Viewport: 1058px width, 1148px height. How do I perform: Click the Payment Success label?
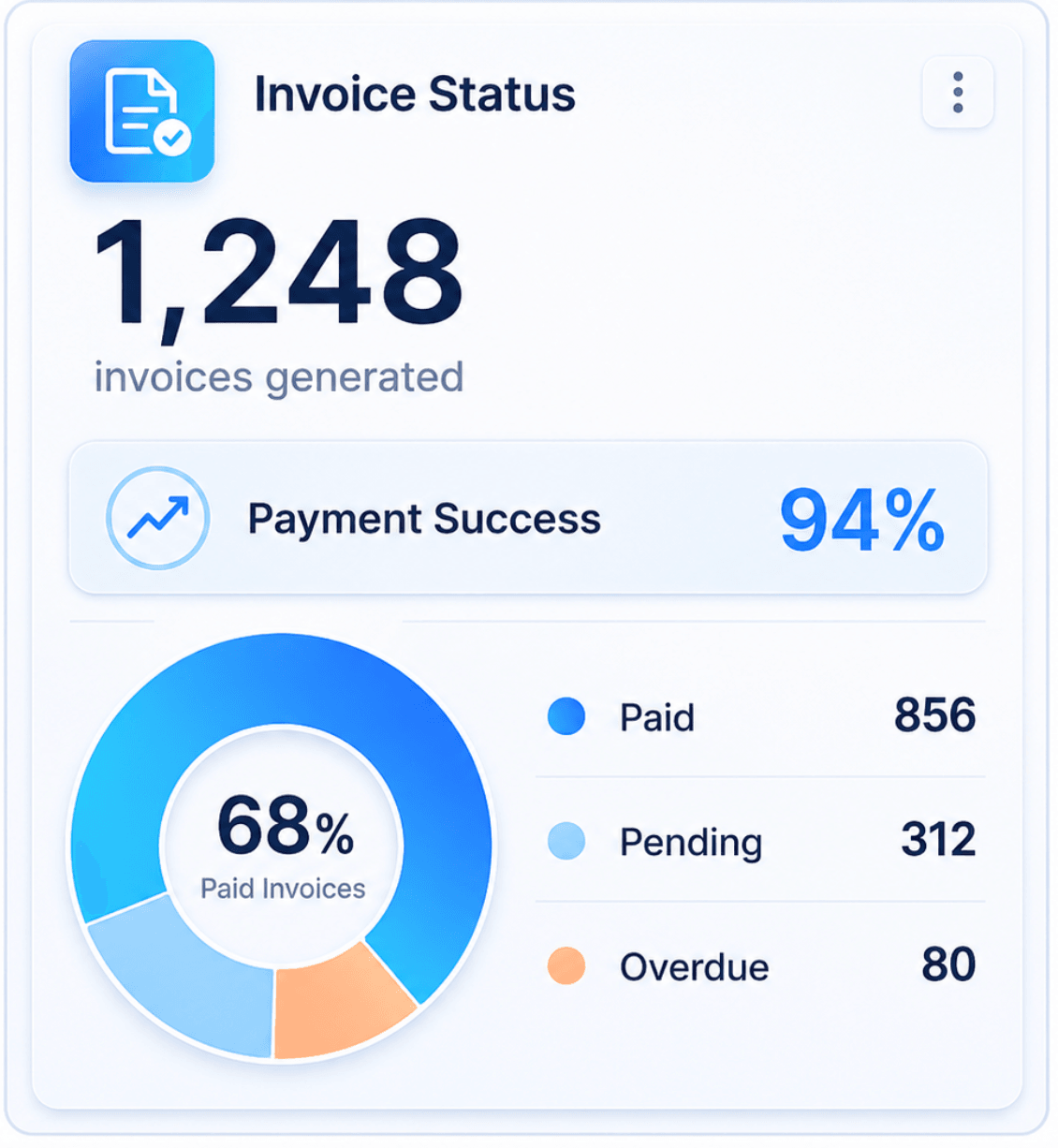pyautogui.click(x=424, y=519)
